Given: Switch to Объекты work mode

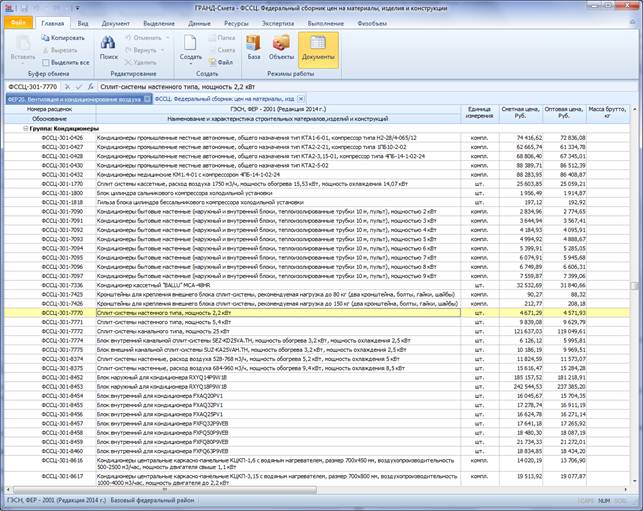Looking at the screenshot, I should [282, 44].
